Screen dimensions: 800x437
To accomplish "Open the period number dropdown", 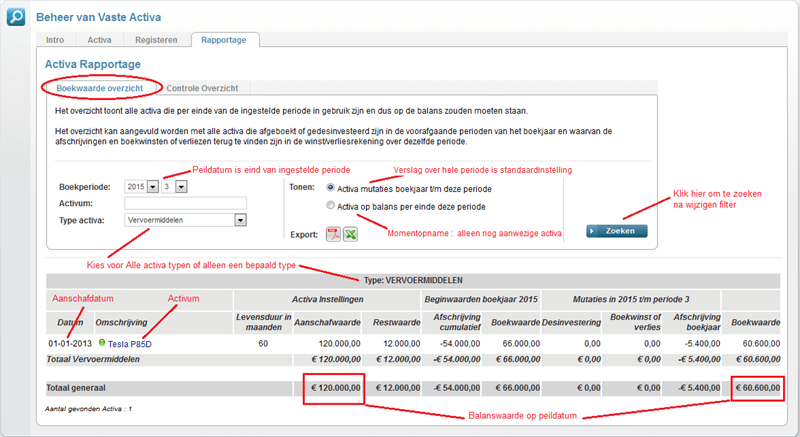I will tap(181, 187).
